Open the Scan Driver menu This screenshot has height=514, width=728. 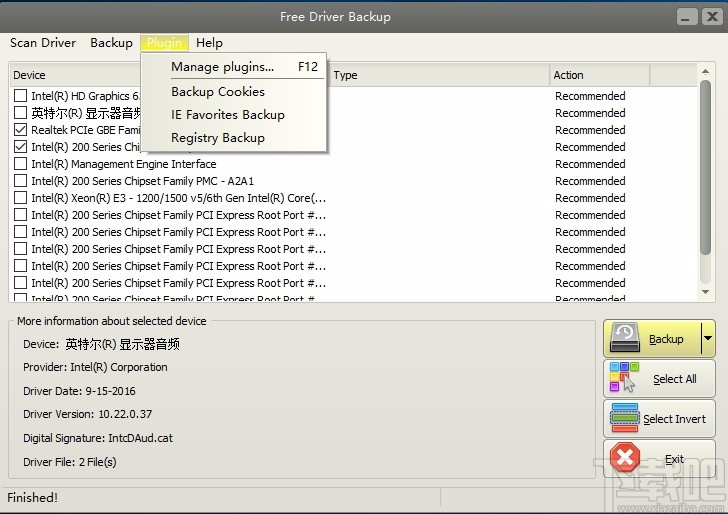[x=43, y=43]
